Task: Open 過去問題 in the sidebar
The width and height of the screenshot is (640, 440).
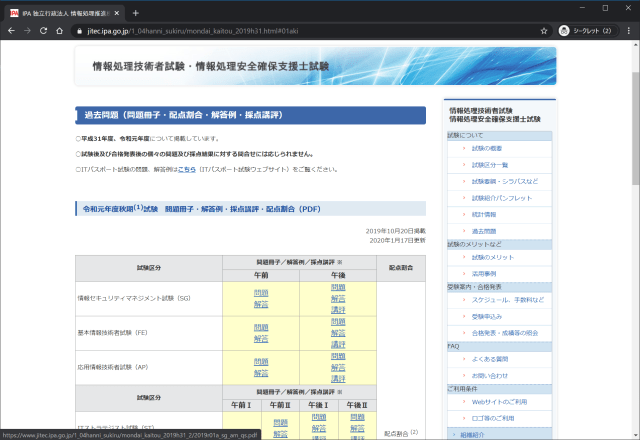Action: pos(484,231)
